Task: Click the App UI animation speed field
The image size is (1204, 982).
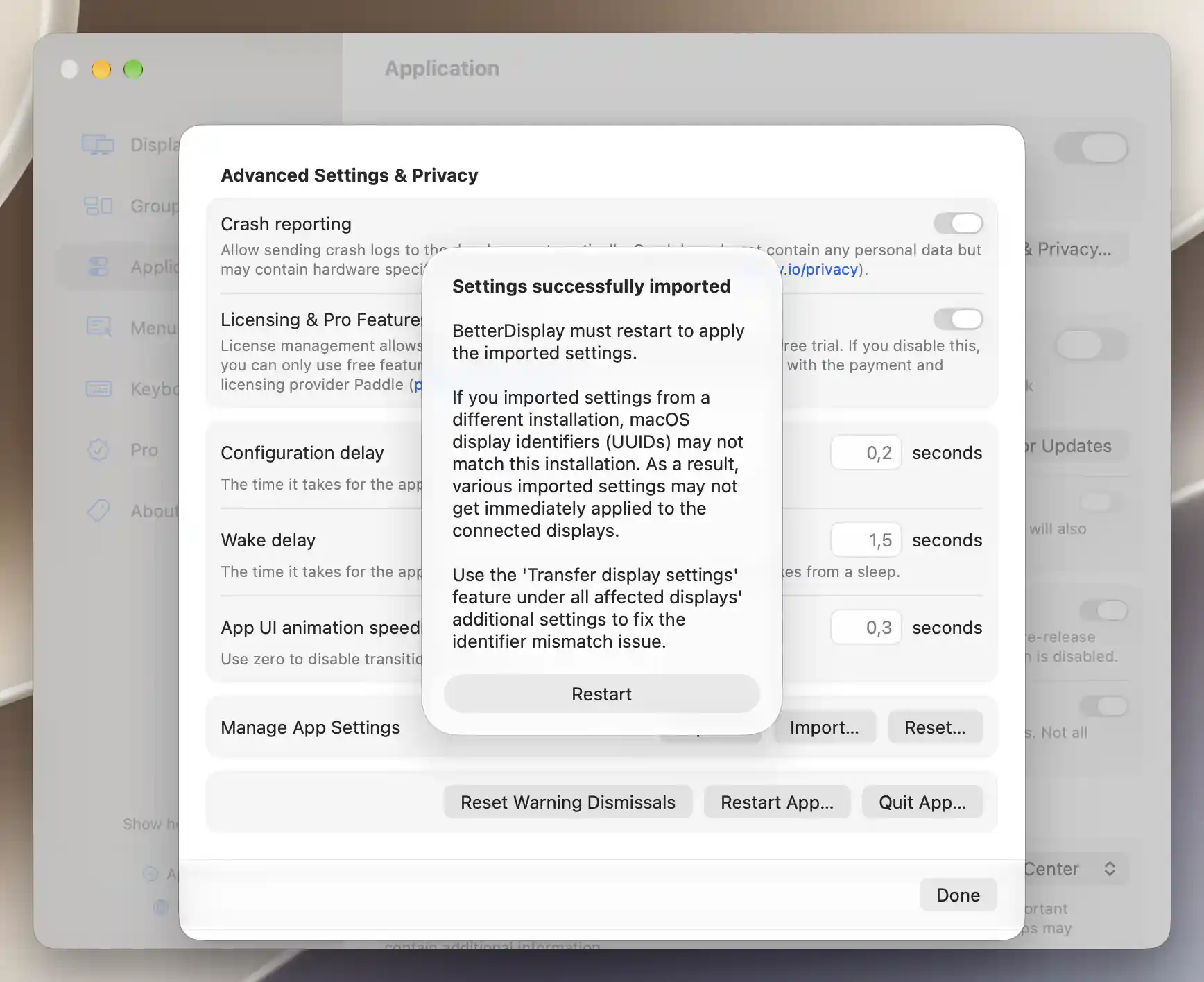Action: pyautogui.click(x=866, y=628)
